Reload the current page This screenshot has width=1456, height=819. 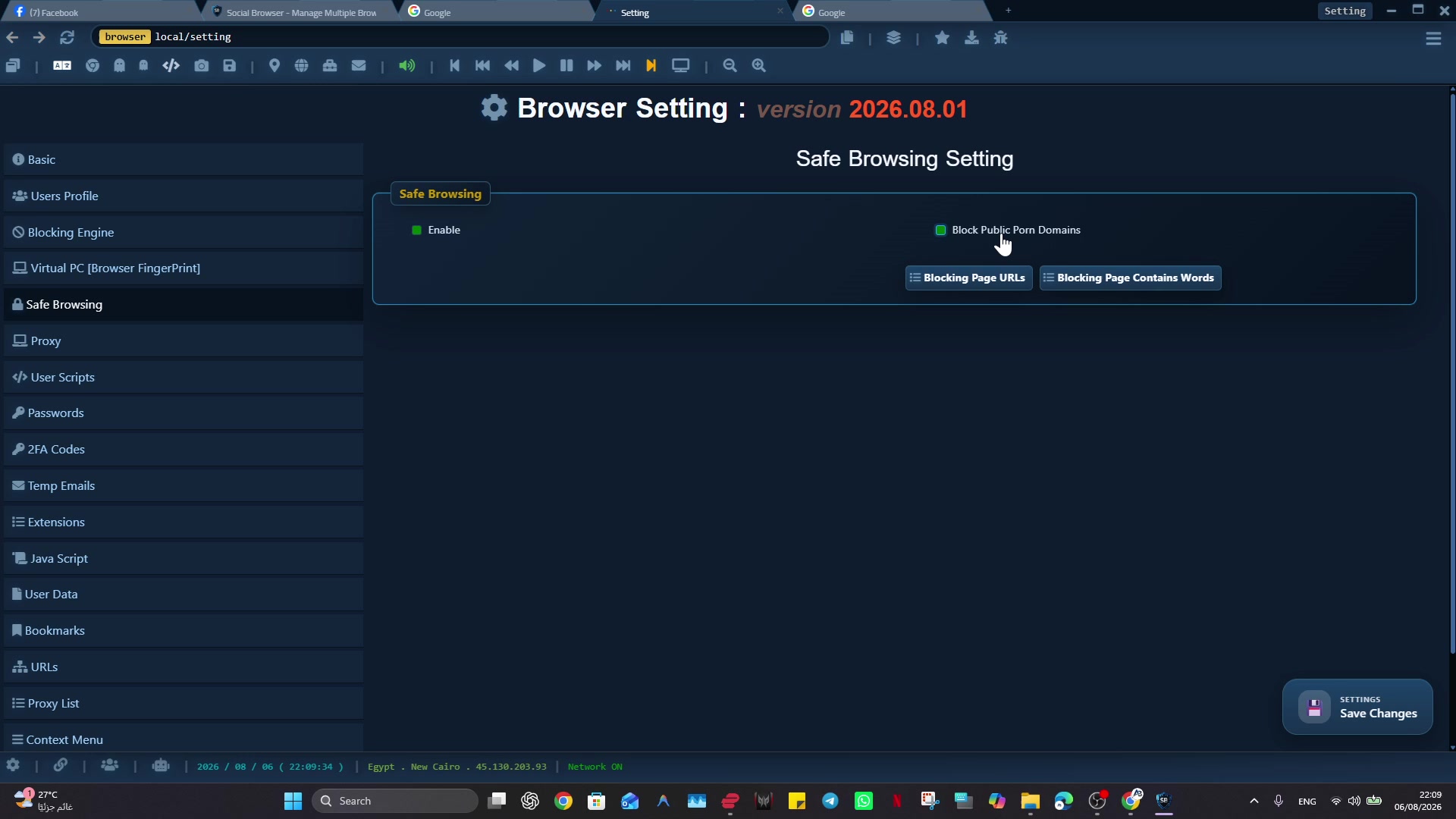(67, 37)
